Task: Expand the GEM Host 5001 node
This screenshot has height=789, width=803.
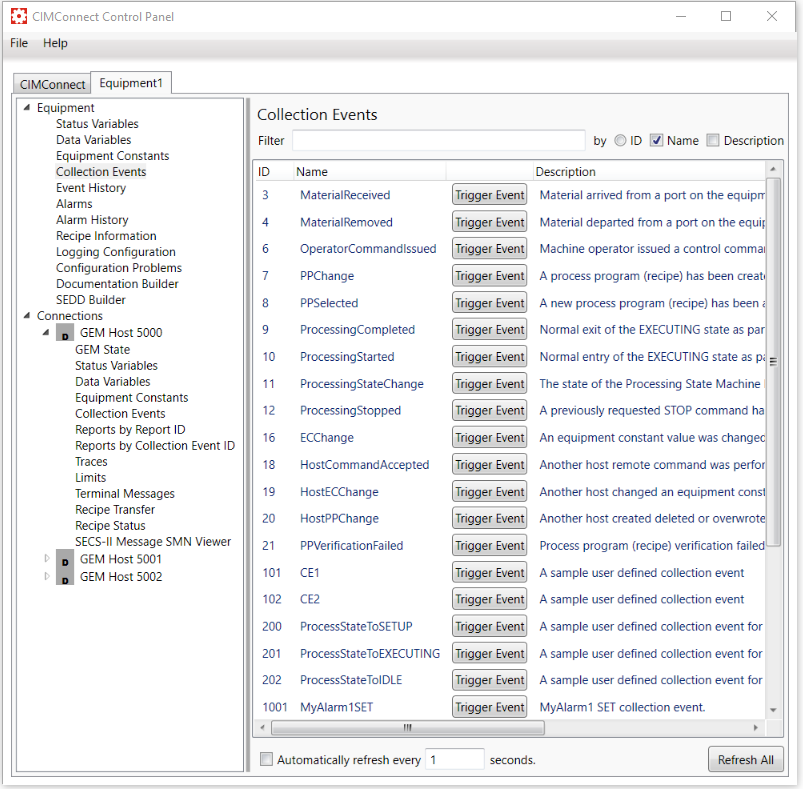Action: point(47,559)
